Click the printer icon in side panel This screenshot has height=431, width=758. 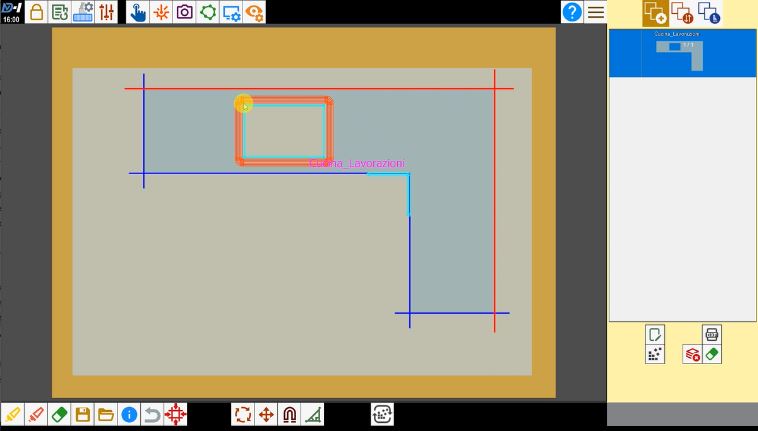tap(712, 334)
